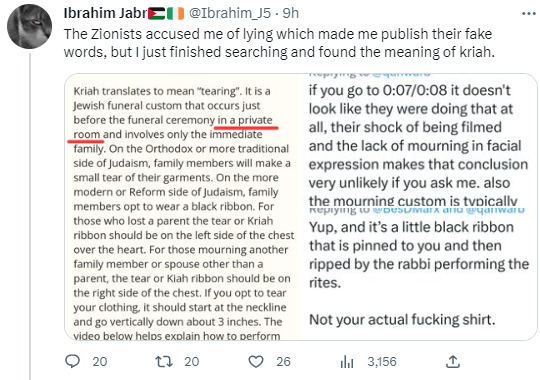The width and height of the screenshot is (540, 380).
Task: Click the share upload arrow icon
Action: tap(453, 361)
